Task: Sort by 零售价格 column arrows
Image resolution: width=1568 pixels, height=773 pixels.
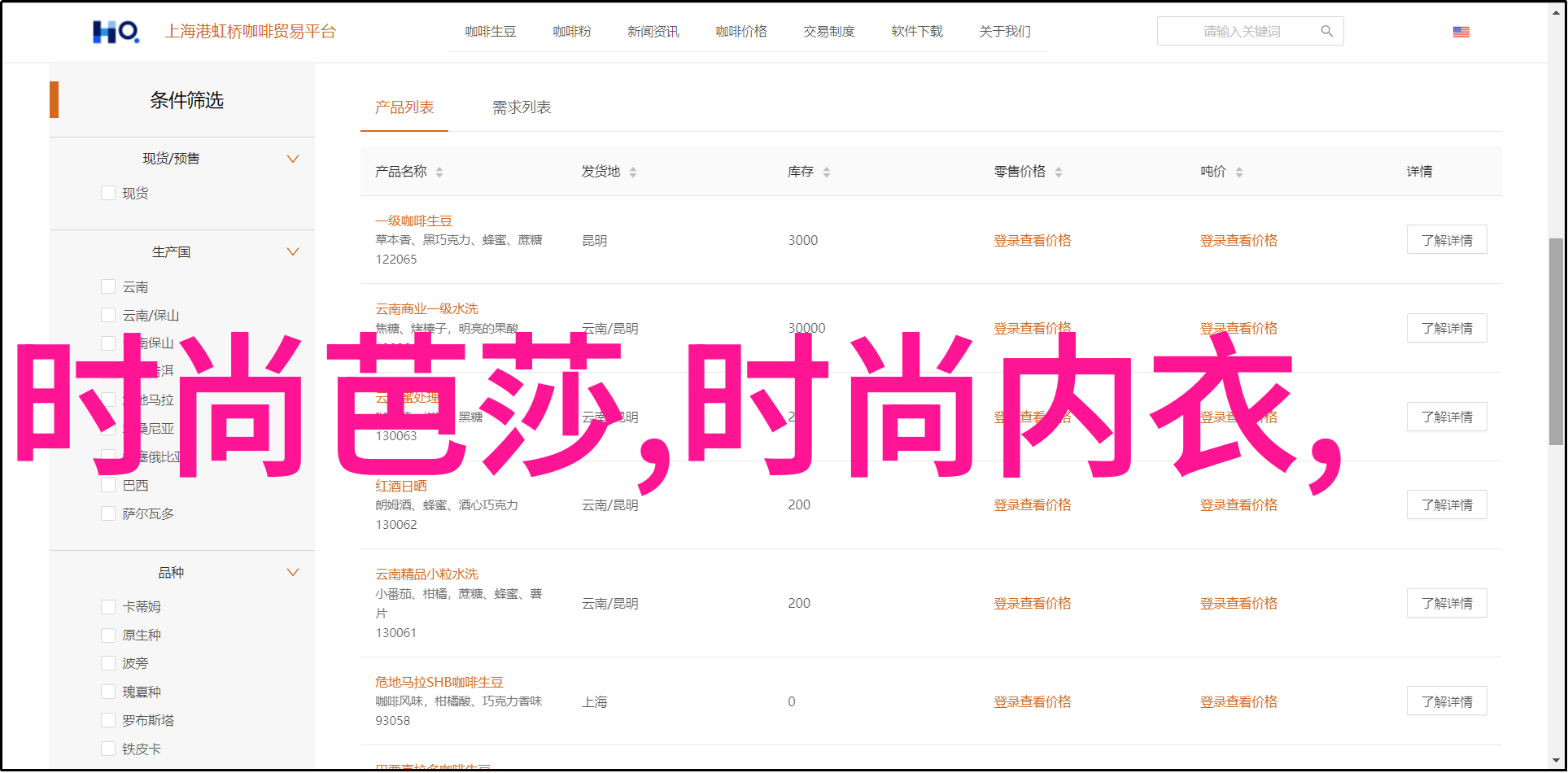Action: [1059, 172]
